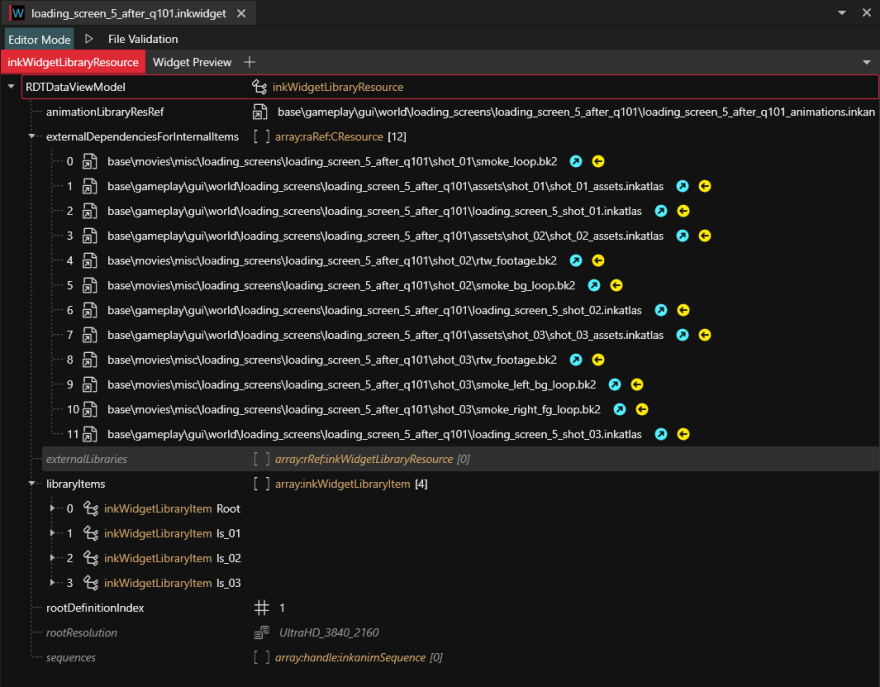The image size is (880, 687).
Task: Click the File Validation play icon
Action: pyautogui.click(x=89, y=39)
